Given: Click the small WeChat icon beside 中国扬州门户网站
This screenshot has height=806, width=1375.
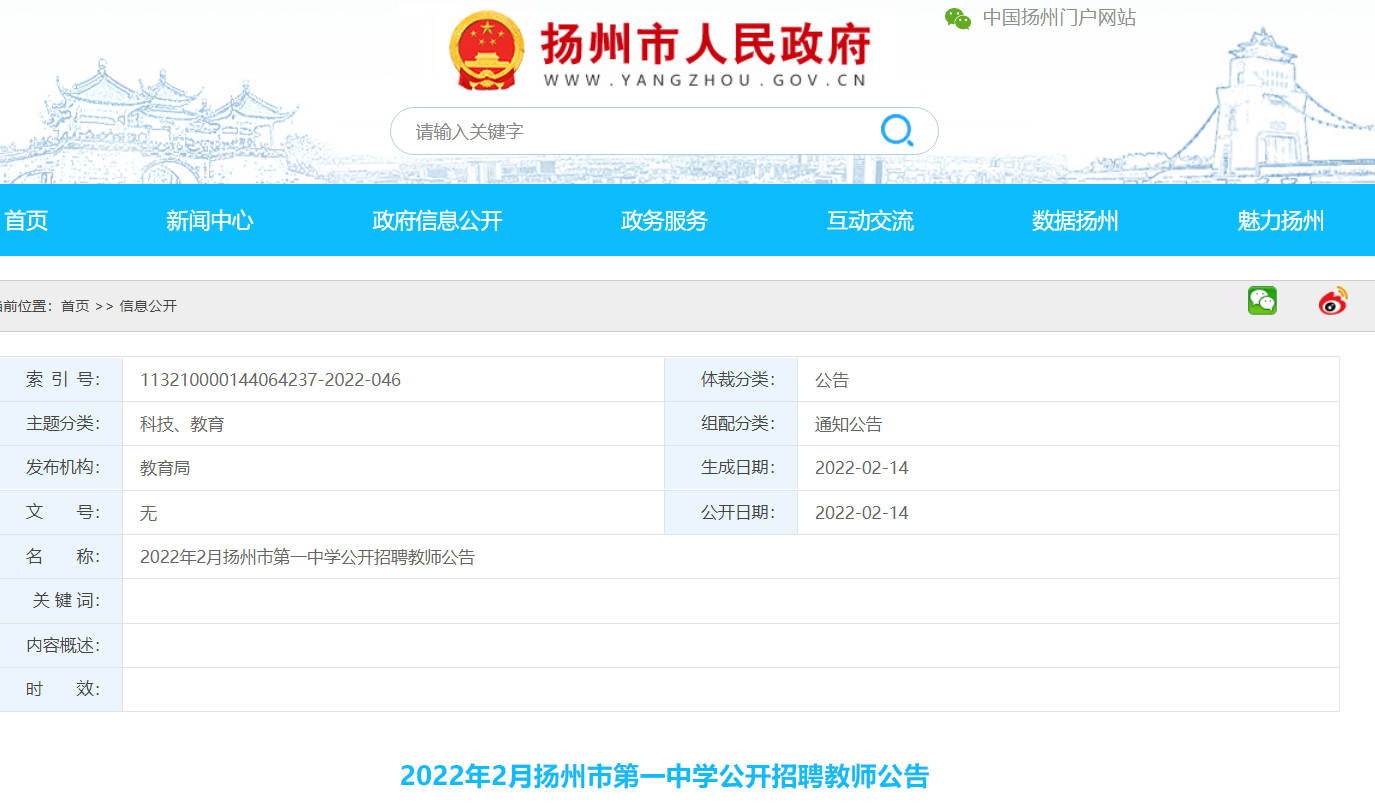Looking at the screenshot, I should tap(958, 18).
